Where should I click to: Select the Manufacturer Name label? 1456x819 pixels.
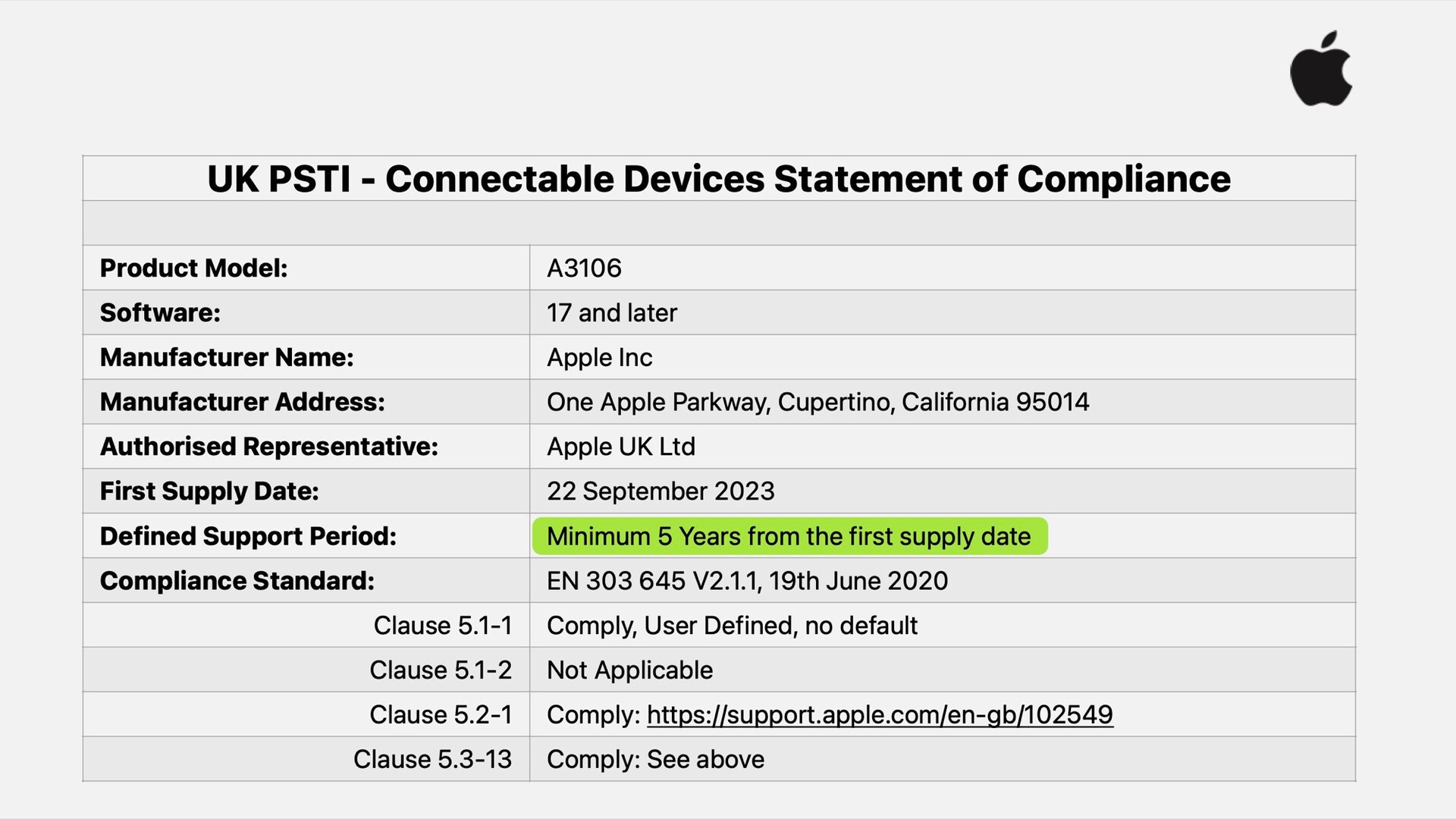[227, 357]
